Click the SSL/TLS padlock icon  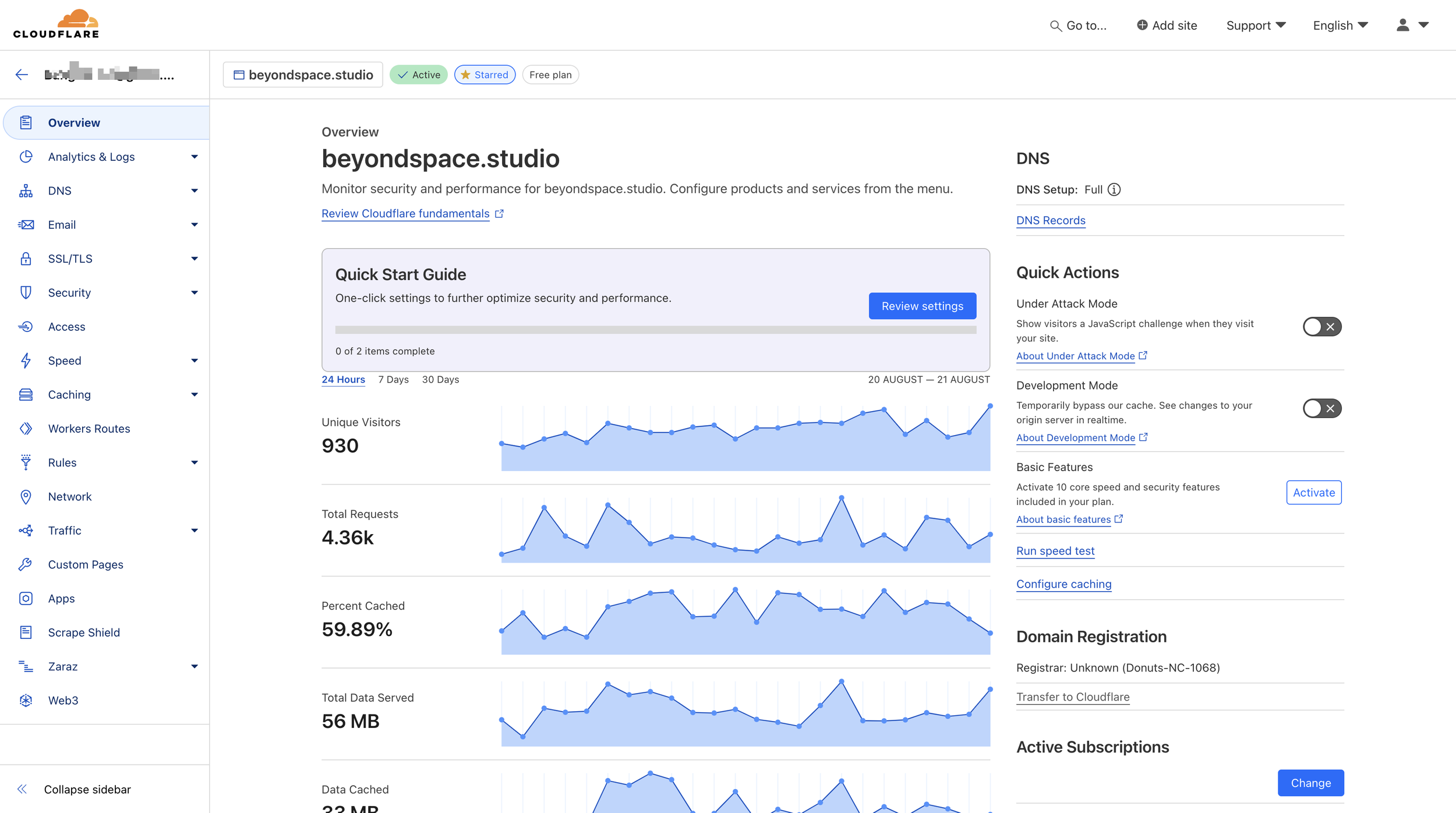point(26,259)
